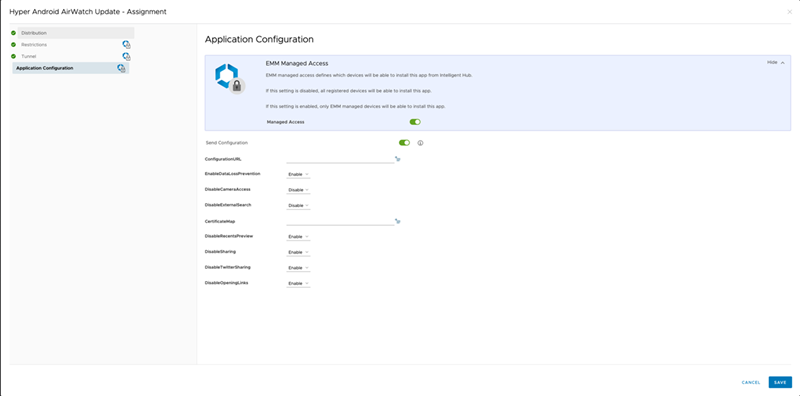Open the DisableOpeningLinks dropdown
Viewport: 800px width, 396px height.
[298, 283]
